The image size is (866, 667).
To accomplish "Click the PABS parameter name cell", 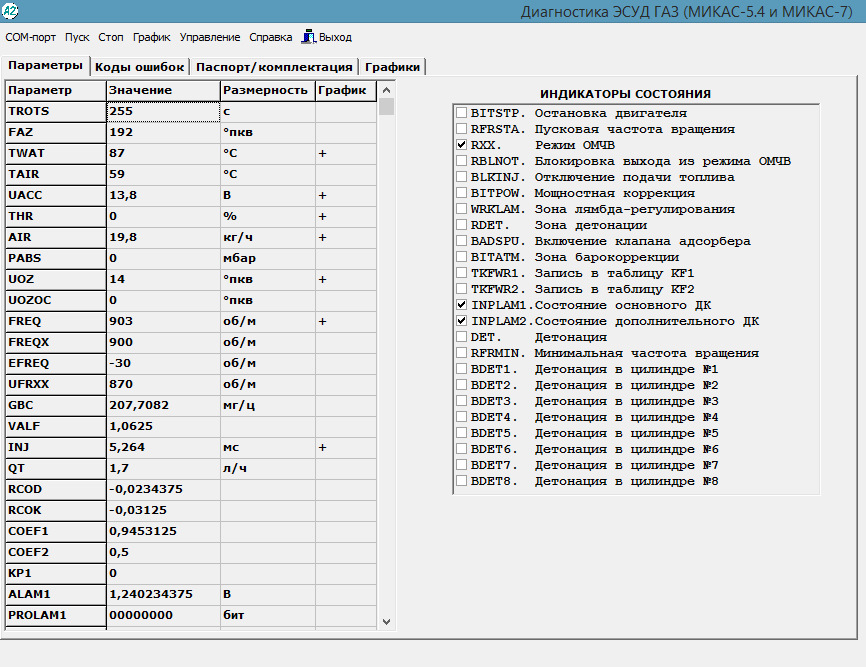I will coord(55,258).
